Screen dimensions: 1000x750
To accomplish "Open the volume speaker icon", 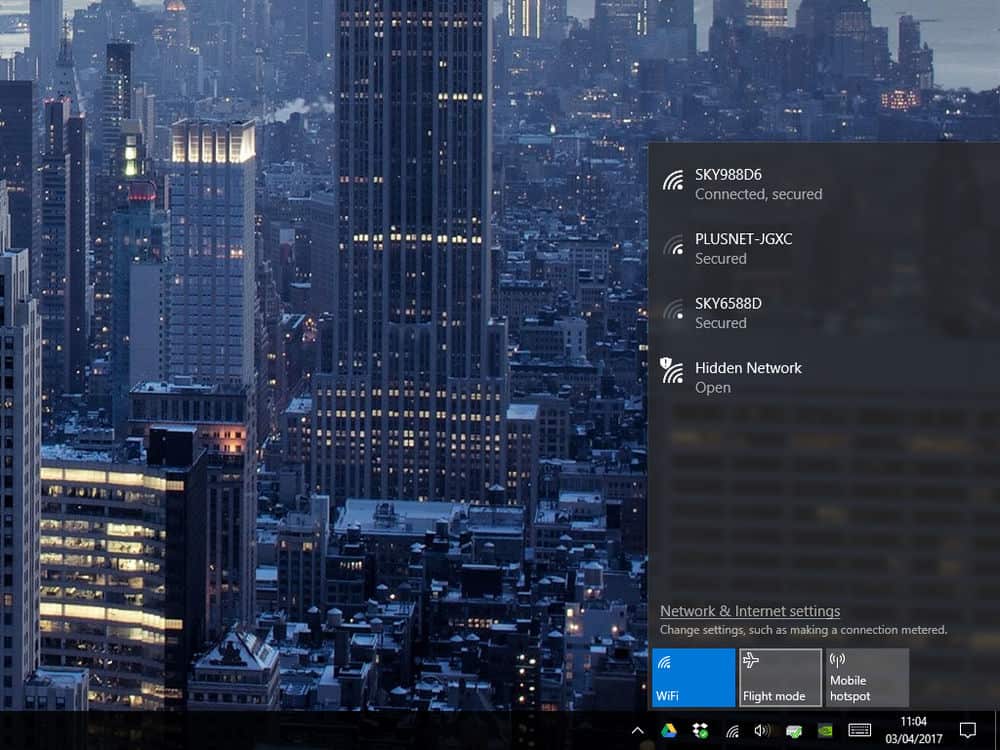I will point(762,731).
